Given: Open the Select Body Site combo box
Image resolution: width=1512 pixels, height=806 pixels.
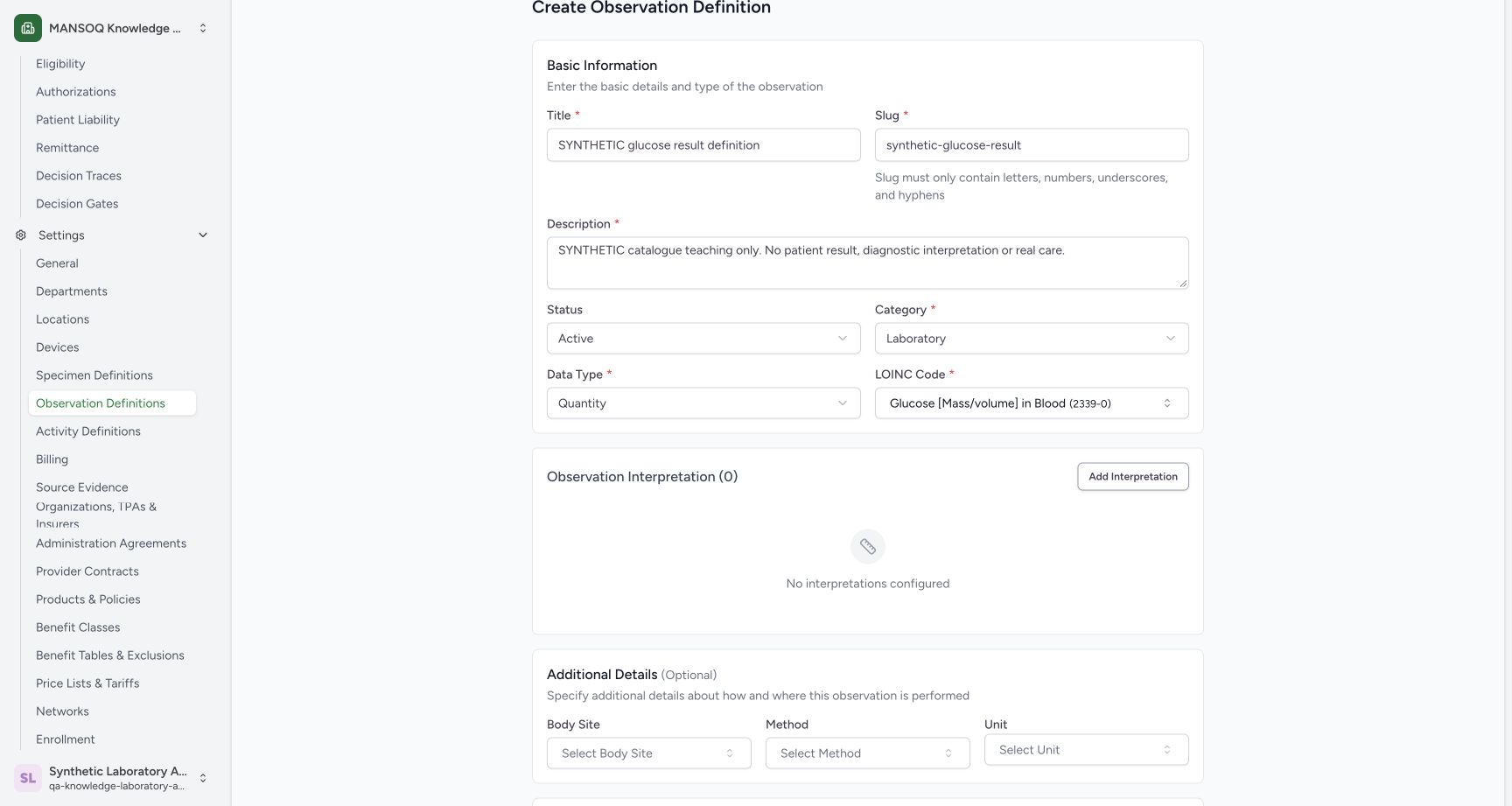Looking at the screenshot, I should tap(649, 753).
